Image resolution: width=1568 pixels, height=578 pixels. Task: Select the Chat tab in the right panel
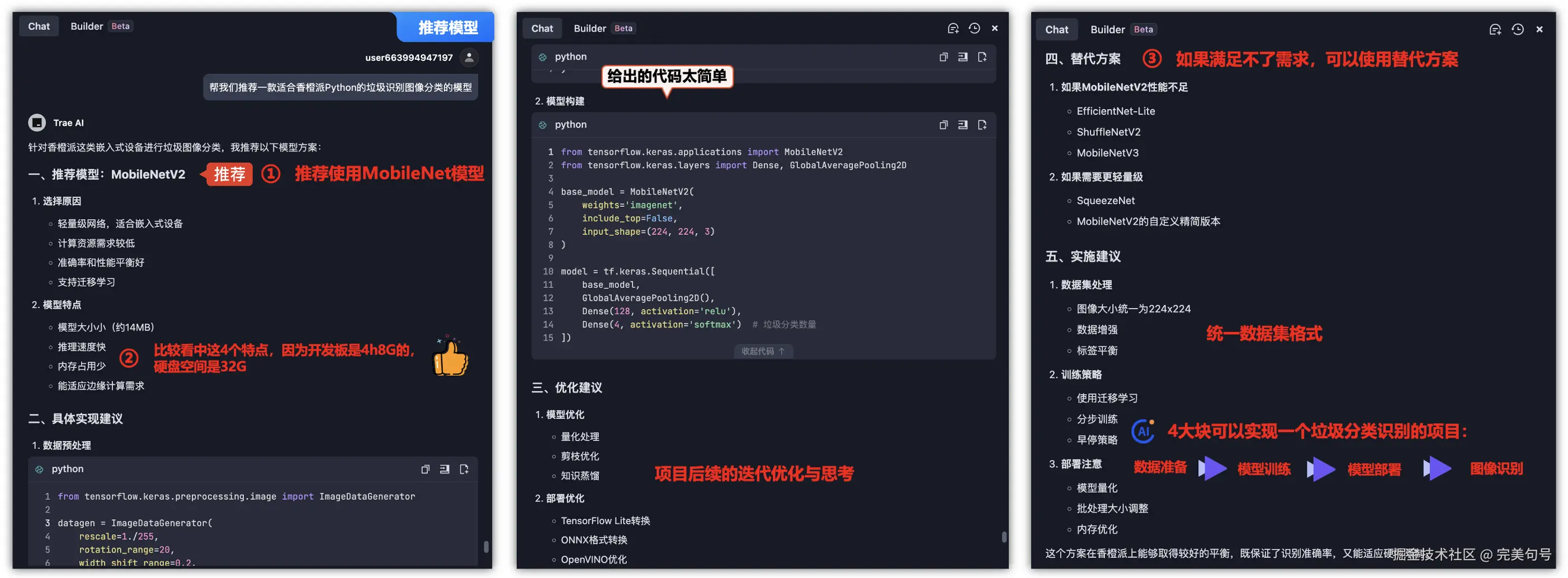[x=1056, y=29]
